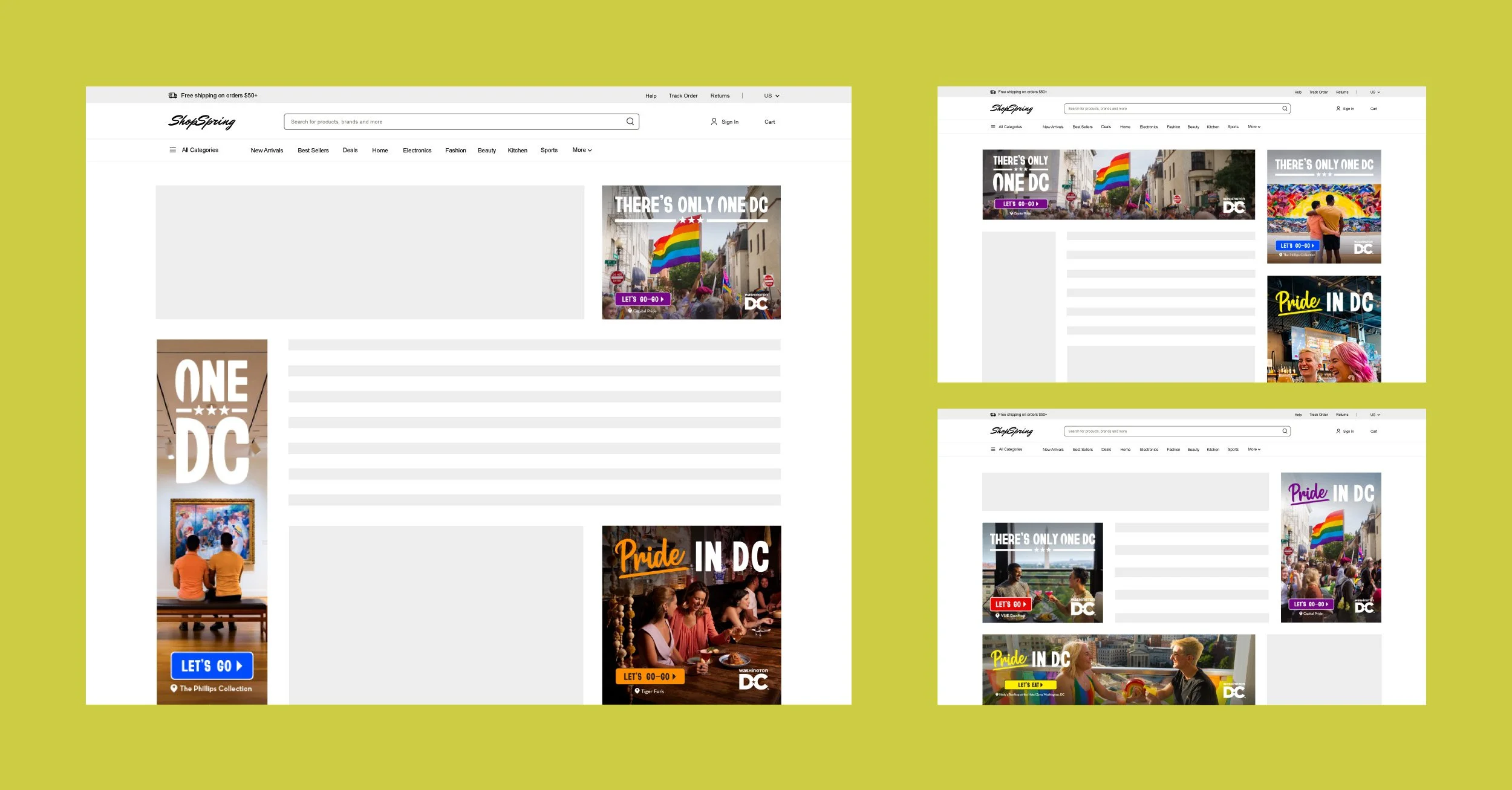This screenshot has width=1512, height=790.
Task: Click the yellow LET'S EAT button in the bottom-right page
Action: [x=1030, y=685]
